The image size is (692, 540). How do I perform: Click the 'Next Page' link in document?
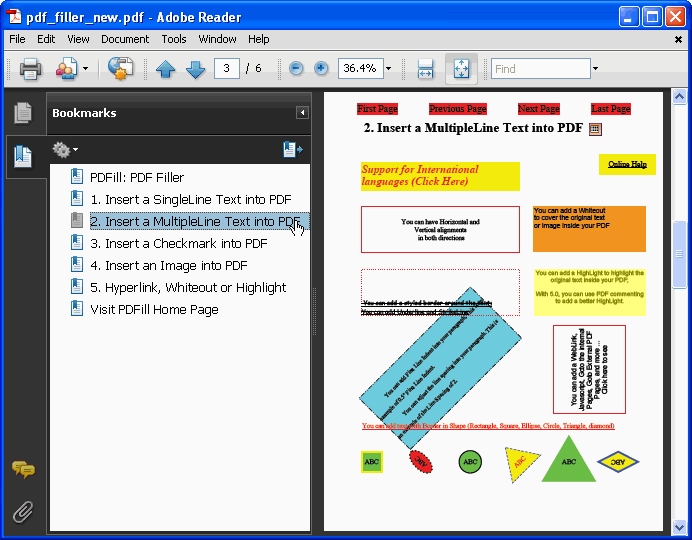point(538,109)
